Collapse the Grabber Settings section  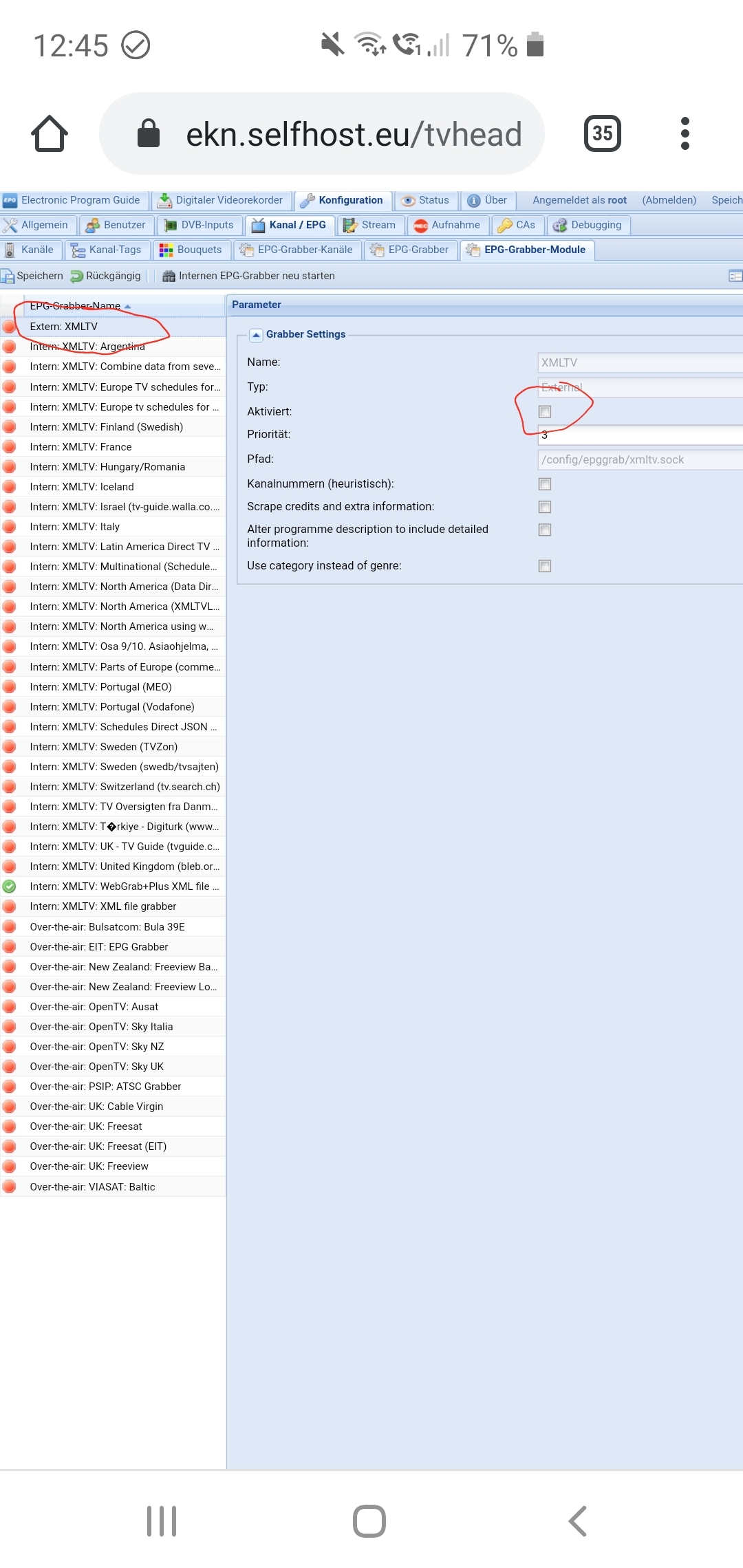click(x=256, y=335)
